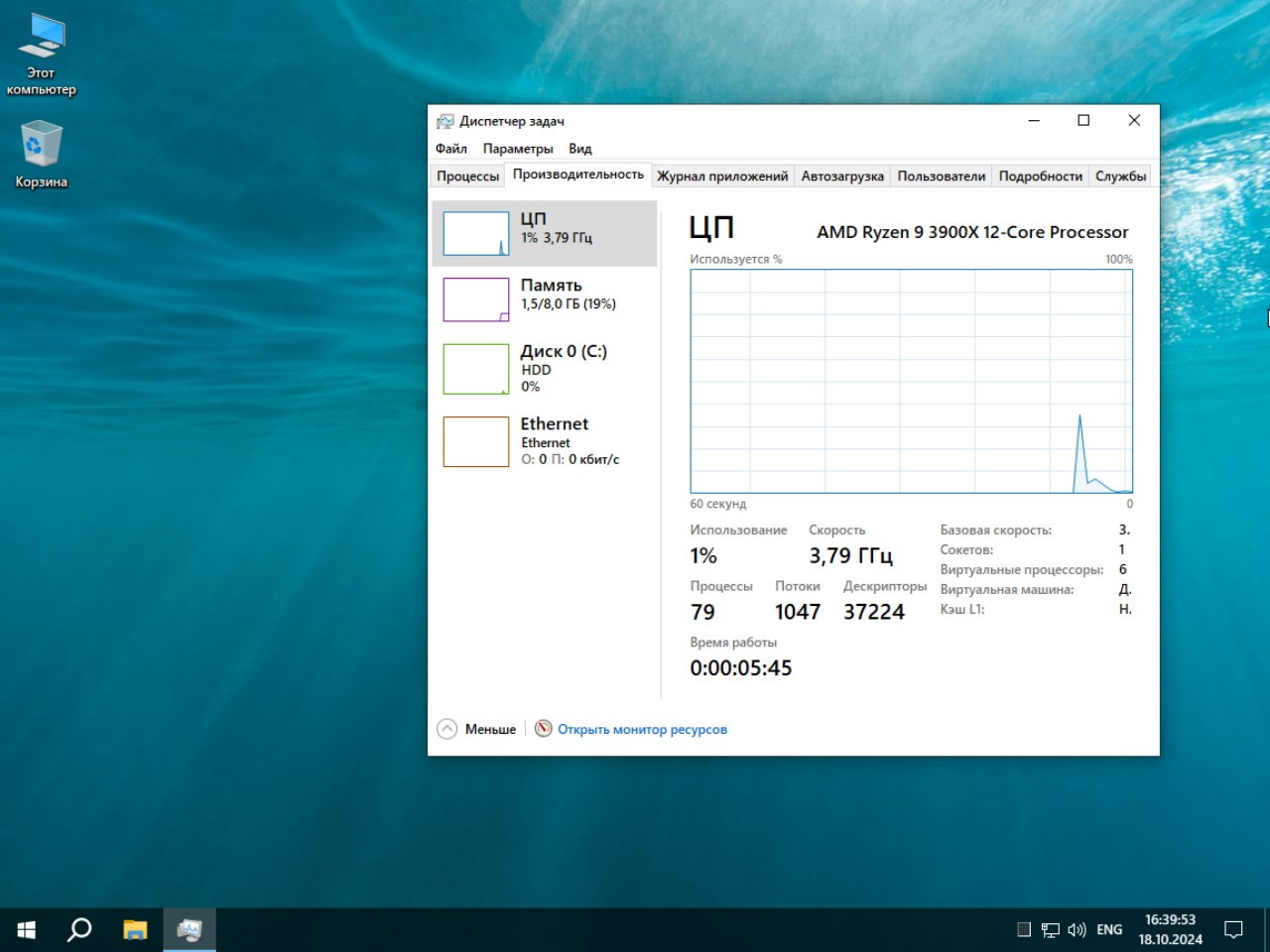The width and height of the screenshot is (1270, 952).
Task: Collapse details with the Меньше arrow
Action: (x=447, y=729)
